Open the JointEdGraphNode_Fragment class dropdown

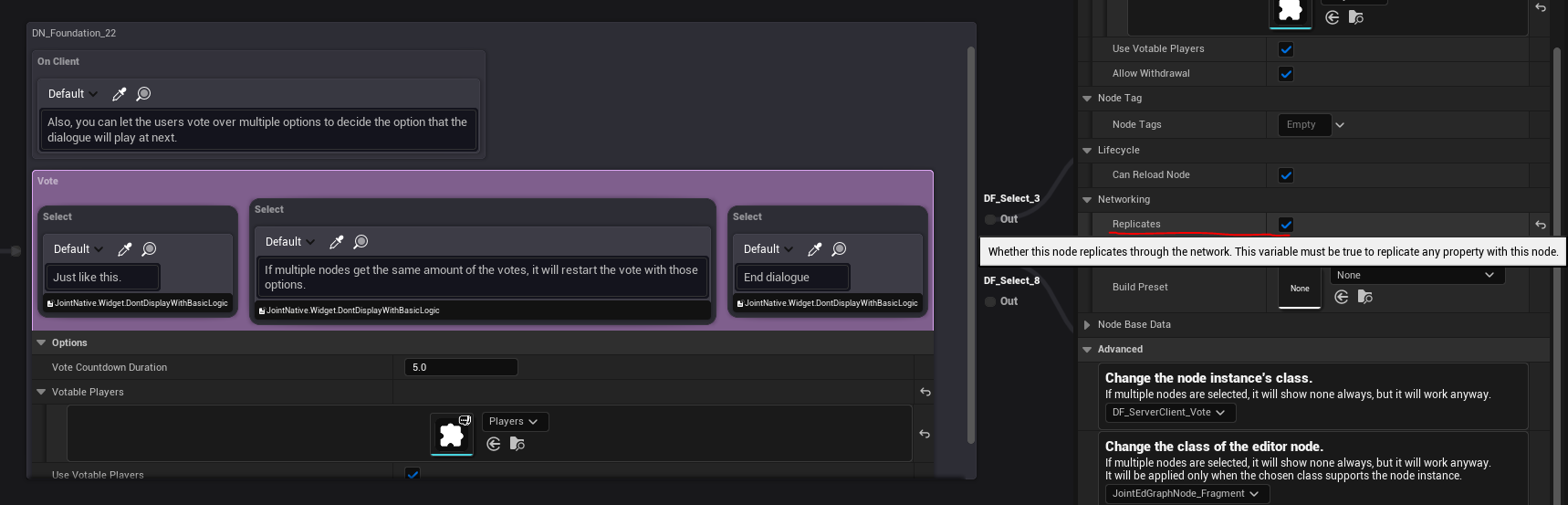pyautogui.click(x=1185, y=494)
